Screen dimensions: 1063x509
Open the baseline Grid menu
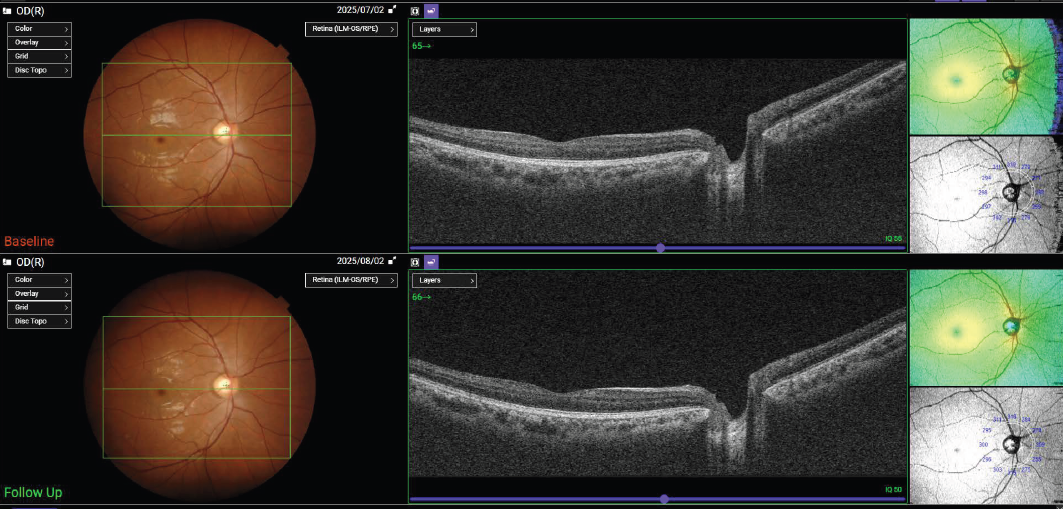click(39, 57)
